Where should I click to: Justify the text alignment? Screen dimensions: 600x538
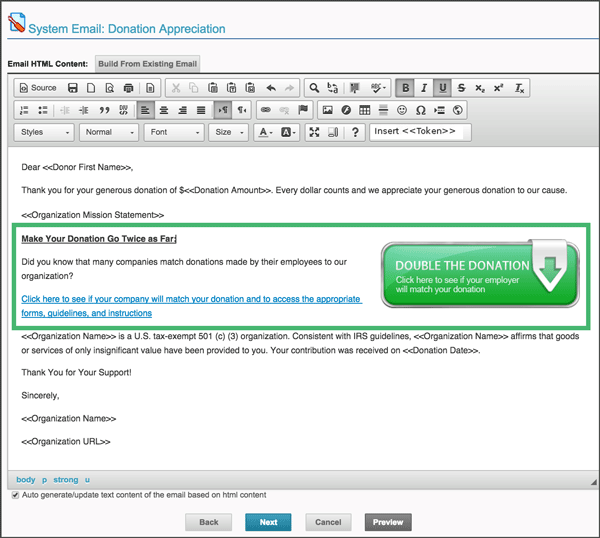(x=201, y=111)
